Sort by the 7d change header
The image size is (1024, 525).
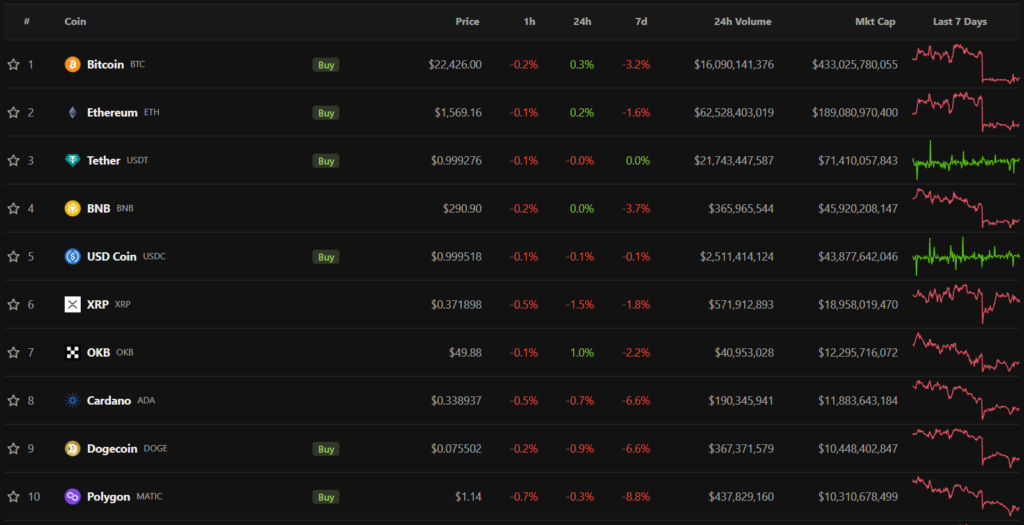(641, 22)
